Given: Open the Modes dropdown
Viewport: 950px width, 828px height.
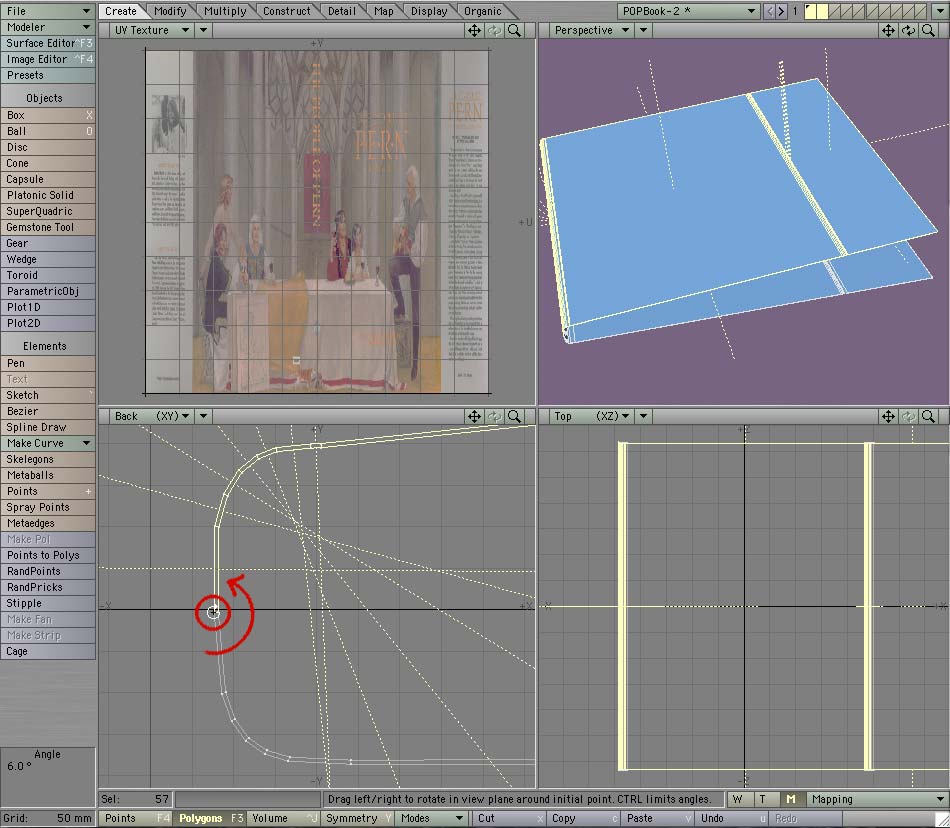Looking at the screenshot, I should coord(431,818).
